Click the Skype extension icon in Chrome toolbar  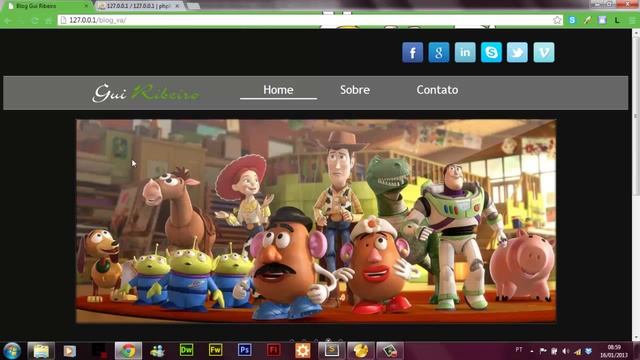pos(572,20)
